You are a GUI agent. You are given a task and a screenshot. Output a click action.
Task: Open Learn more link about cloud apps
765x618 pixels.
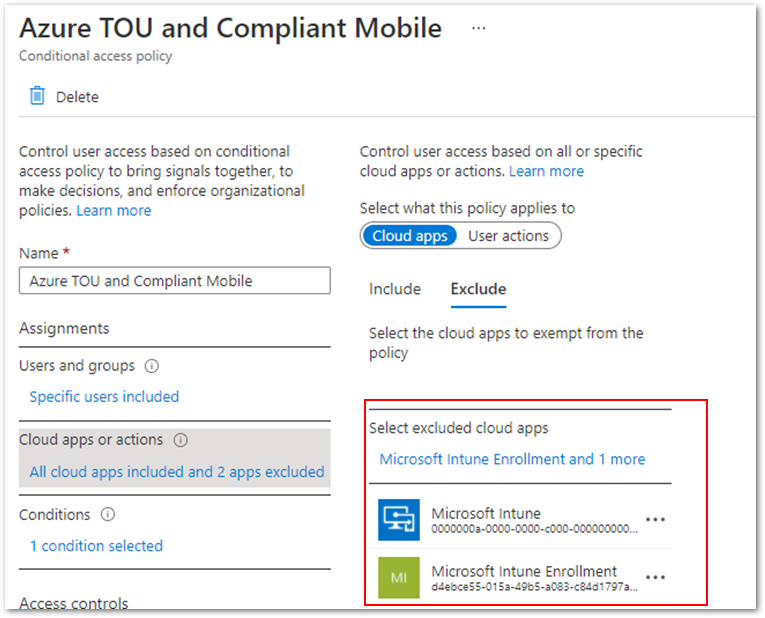point(546,171)
